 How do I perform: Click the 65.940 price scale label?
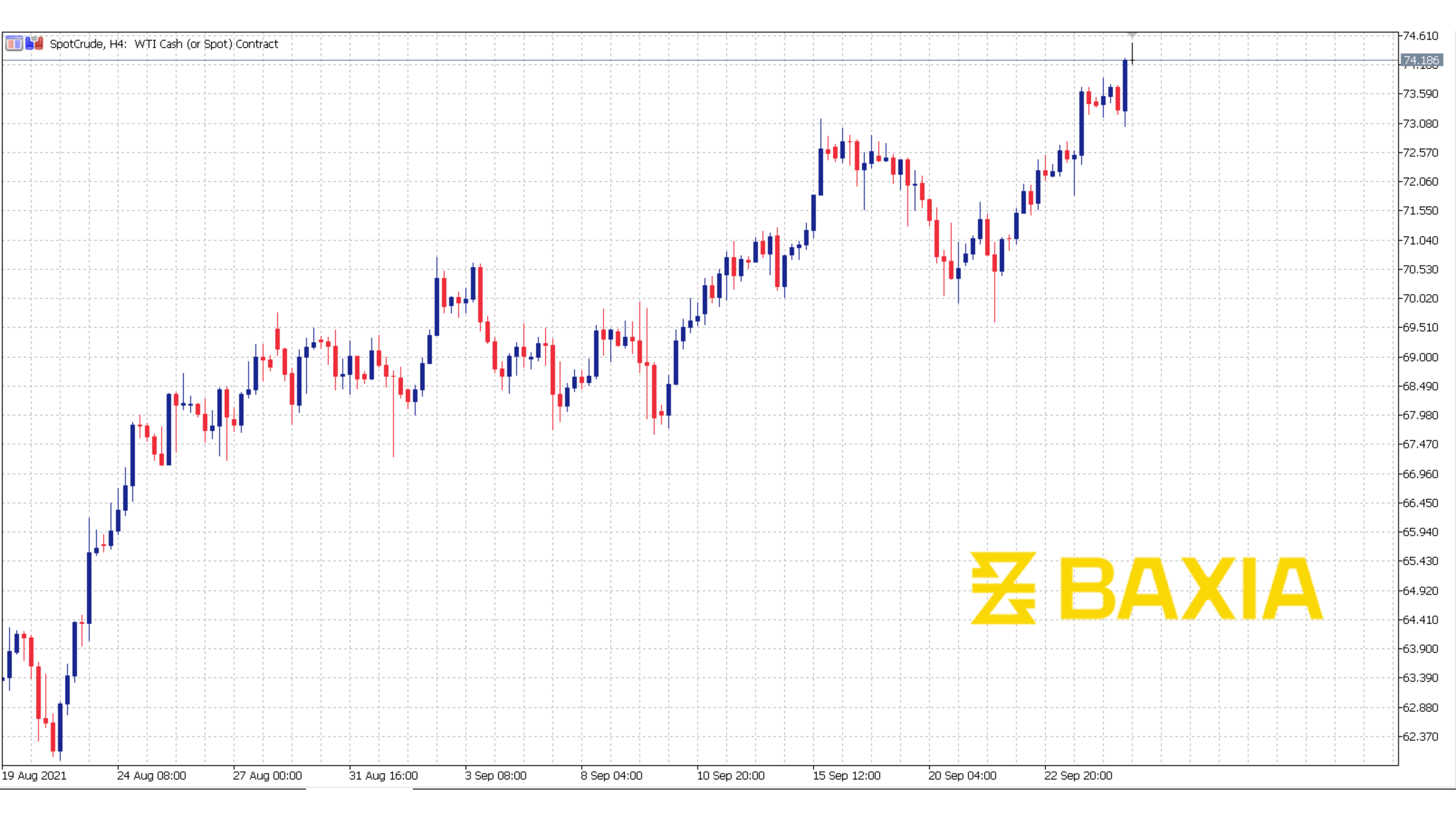click(1421, 532)
